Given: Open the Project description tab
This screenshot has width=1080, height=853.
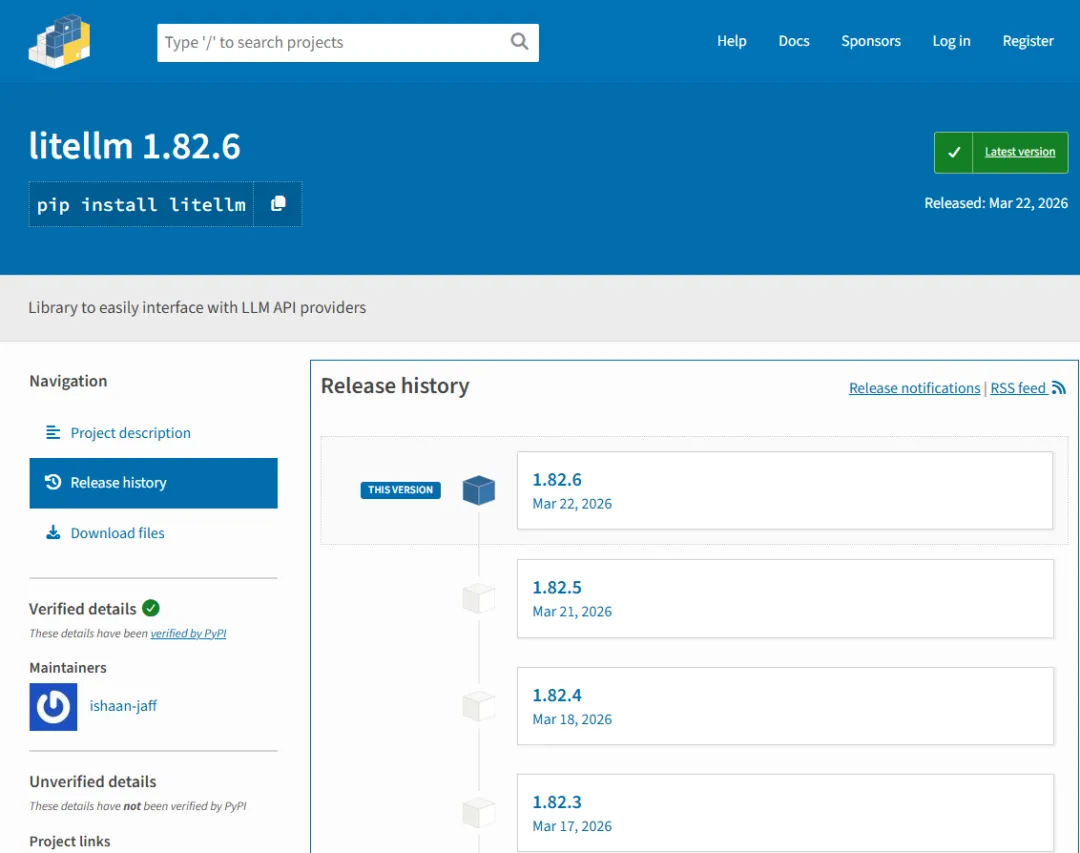Looking at the screenshot, I should pos(153,433).
